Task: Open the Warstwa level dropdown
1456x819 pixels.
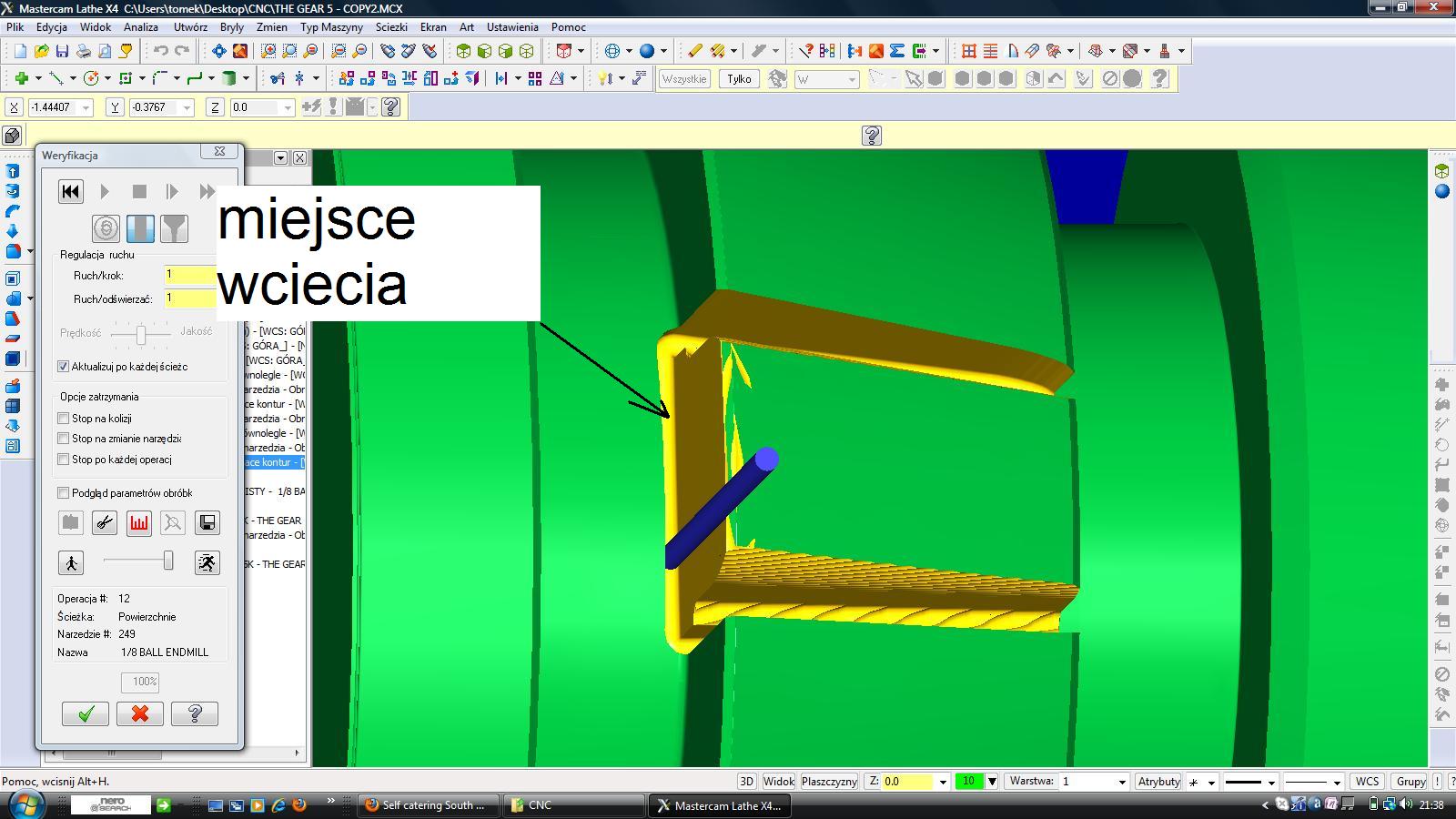Action: (x=1122, y=782)
